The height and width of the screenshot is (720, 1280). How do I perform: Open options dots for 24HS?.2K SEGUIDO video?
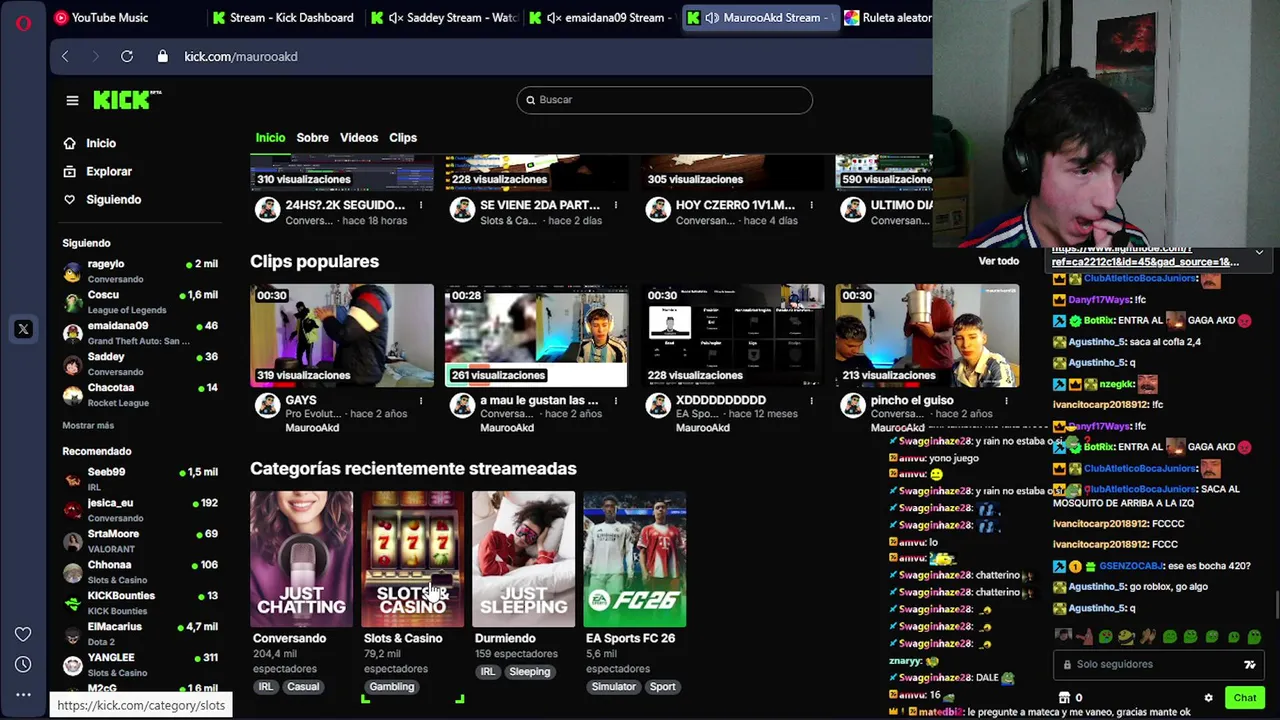[x=421, y=205]
